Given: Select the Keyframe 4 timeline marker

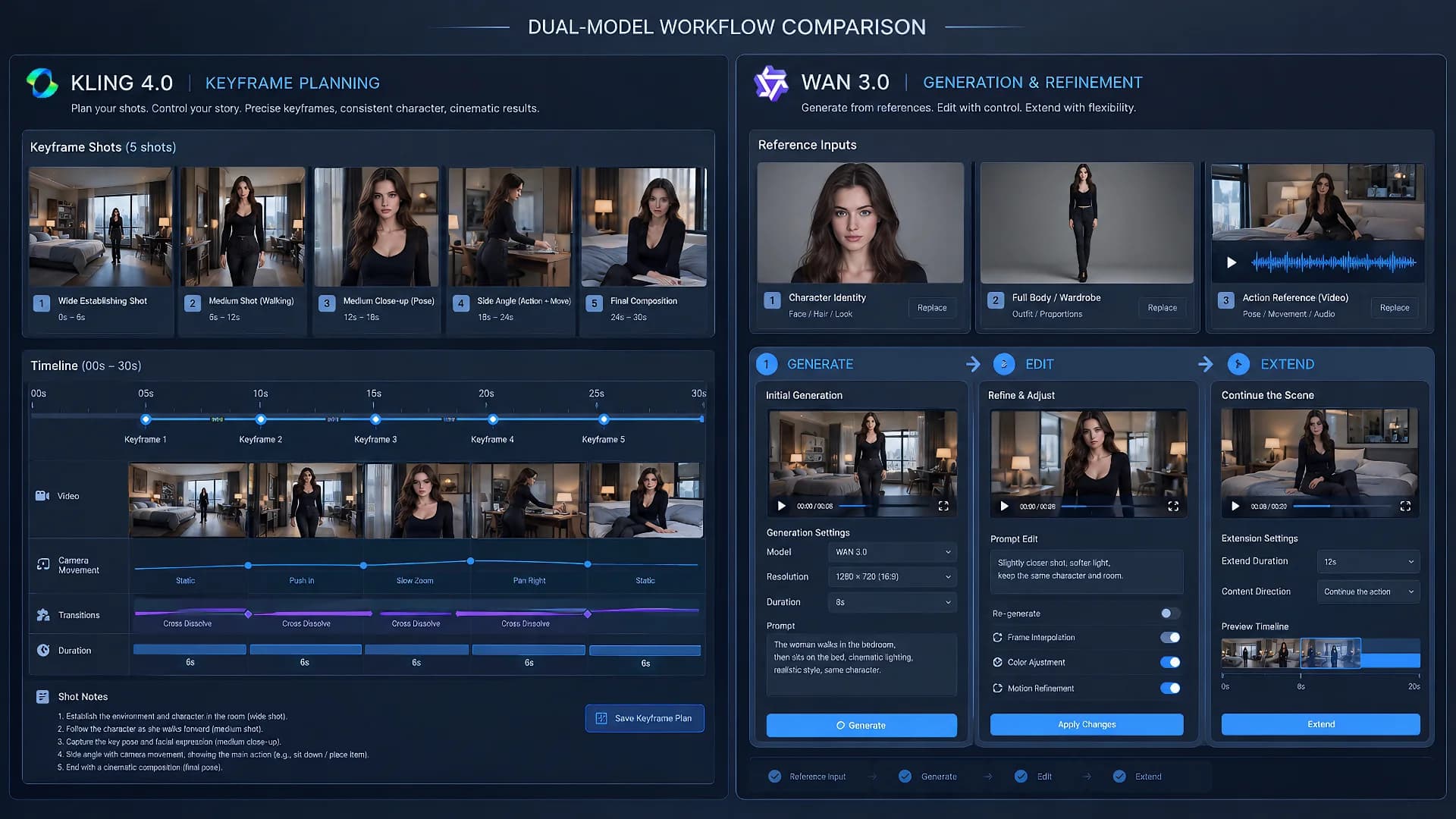Looking at the screenshot, I should (x=493, y=419).
